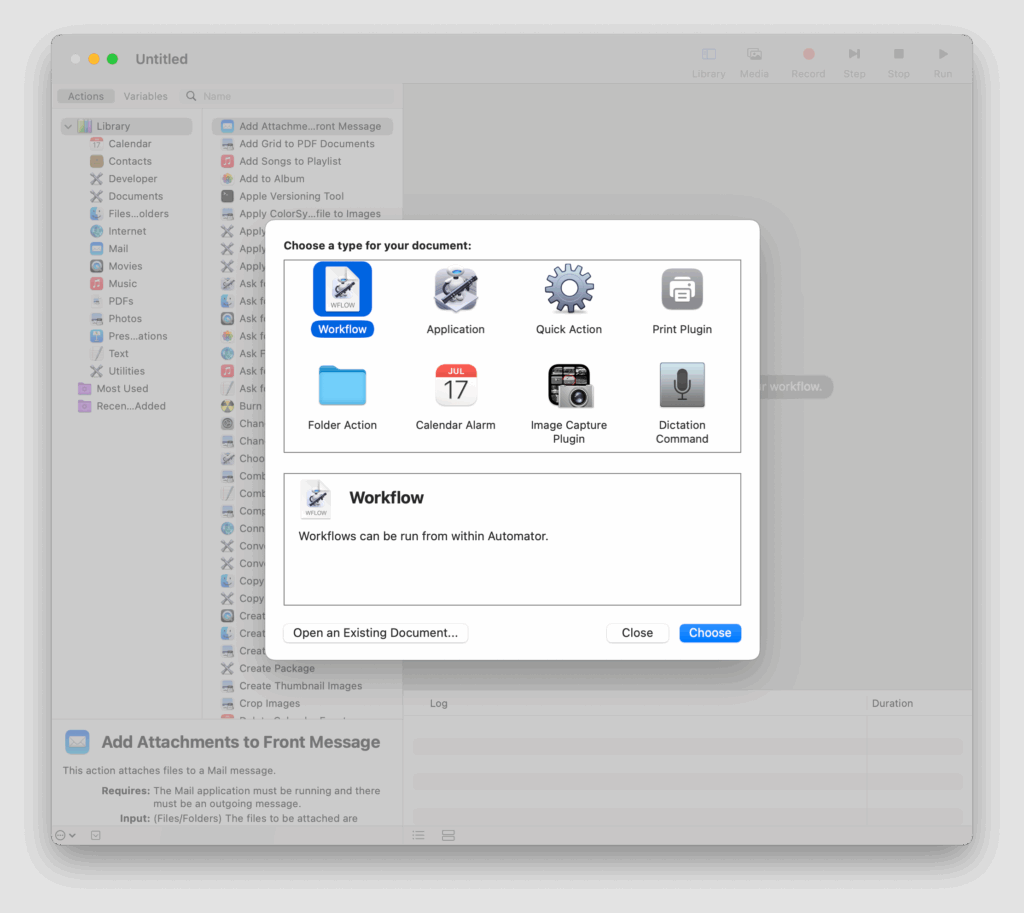Open an Existing Document button
Screen dimensions: 1024x913
376,633
